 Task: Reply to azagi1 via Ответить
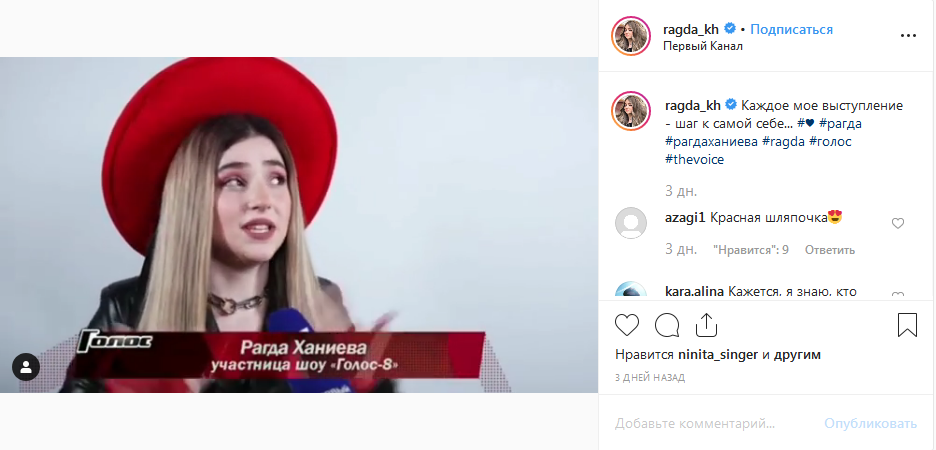pos(830,249)
